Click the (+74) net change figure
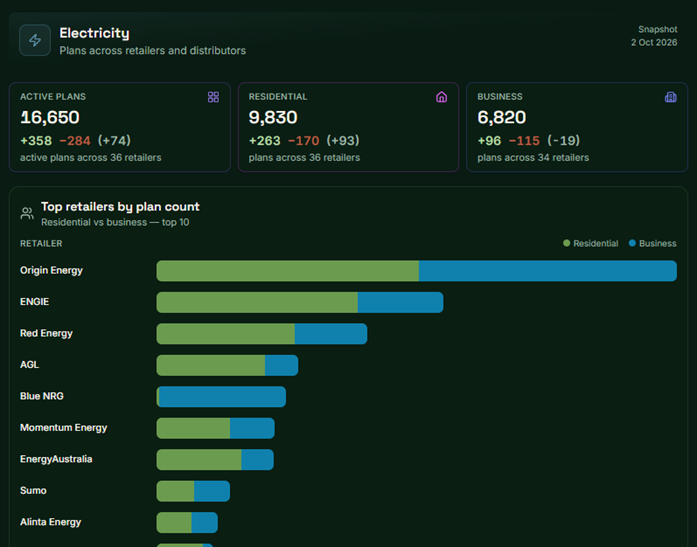 [114, 141]
